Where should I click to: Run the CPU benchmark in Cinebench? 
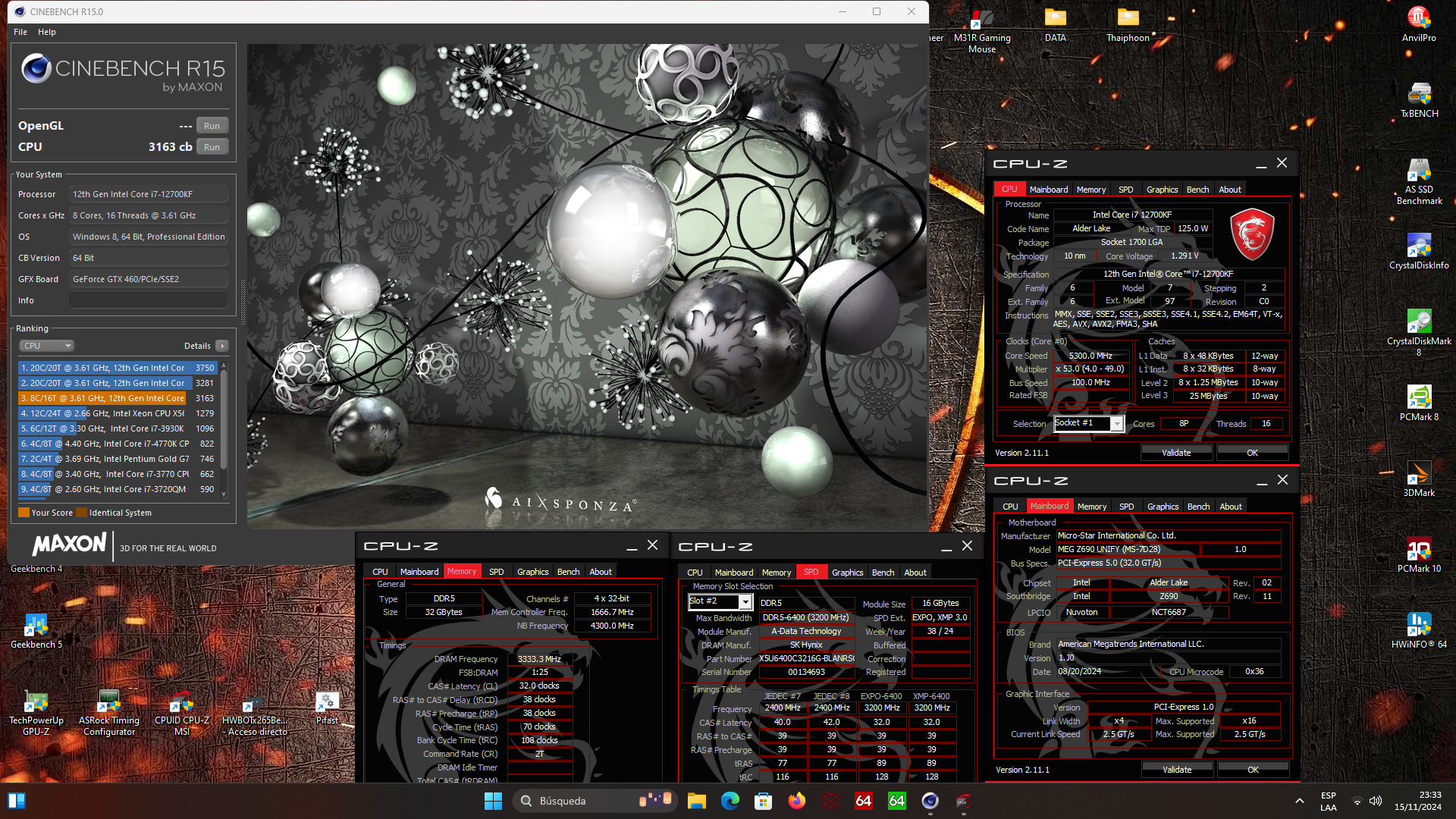point(212,147)
